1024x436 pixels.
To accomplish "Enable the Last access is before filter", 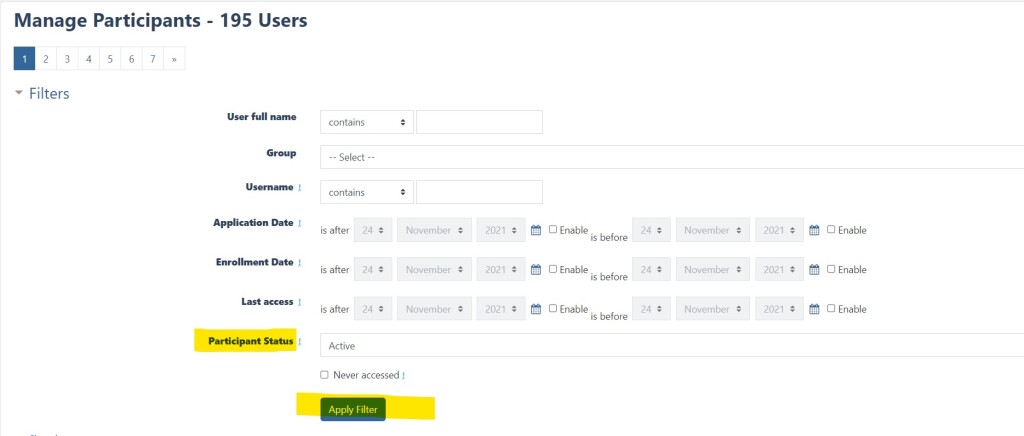I will [831, 309].
